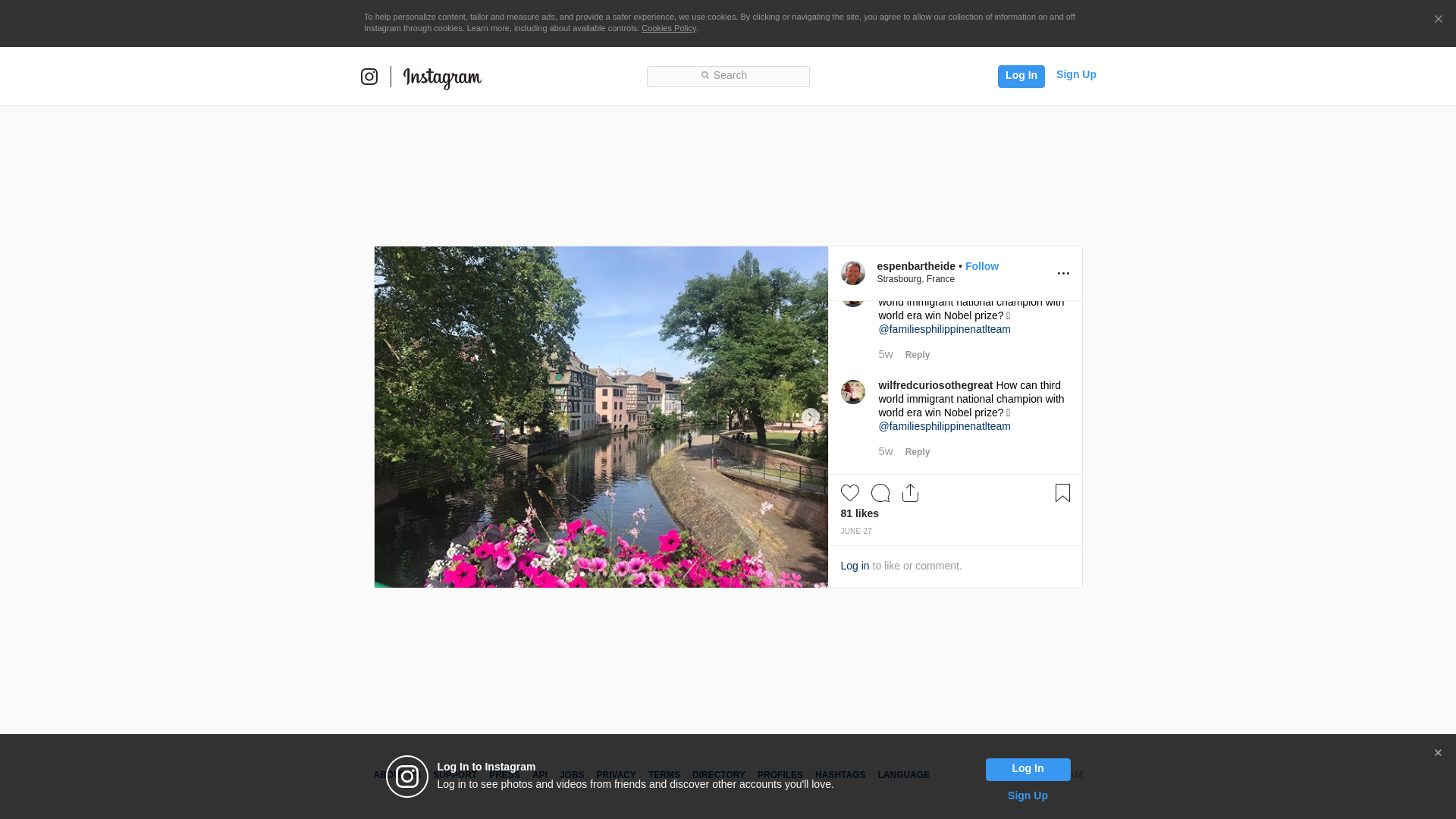Click Log in to like or comment
This screenshot has height=819, width=1456.
855,566
